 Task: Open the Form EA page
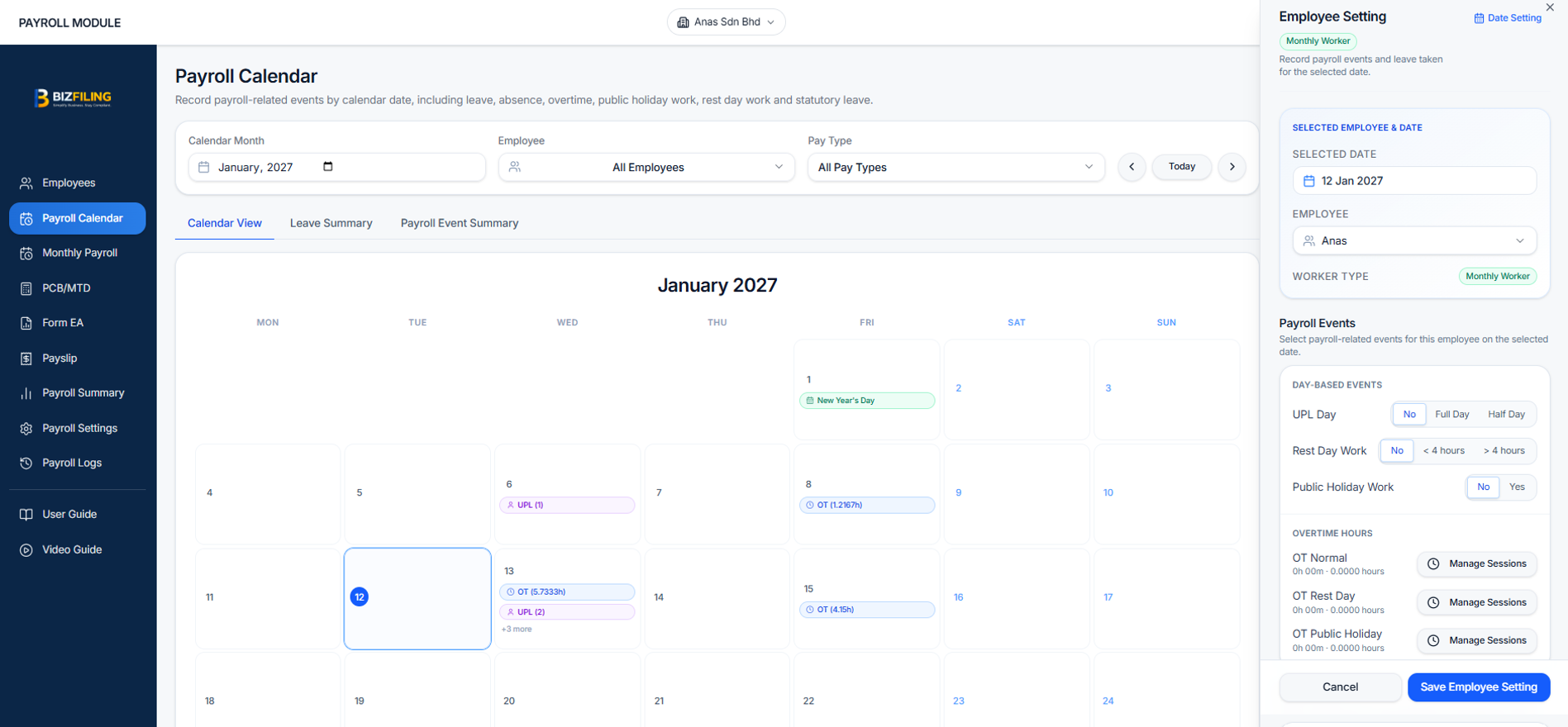tap(77, 323)
